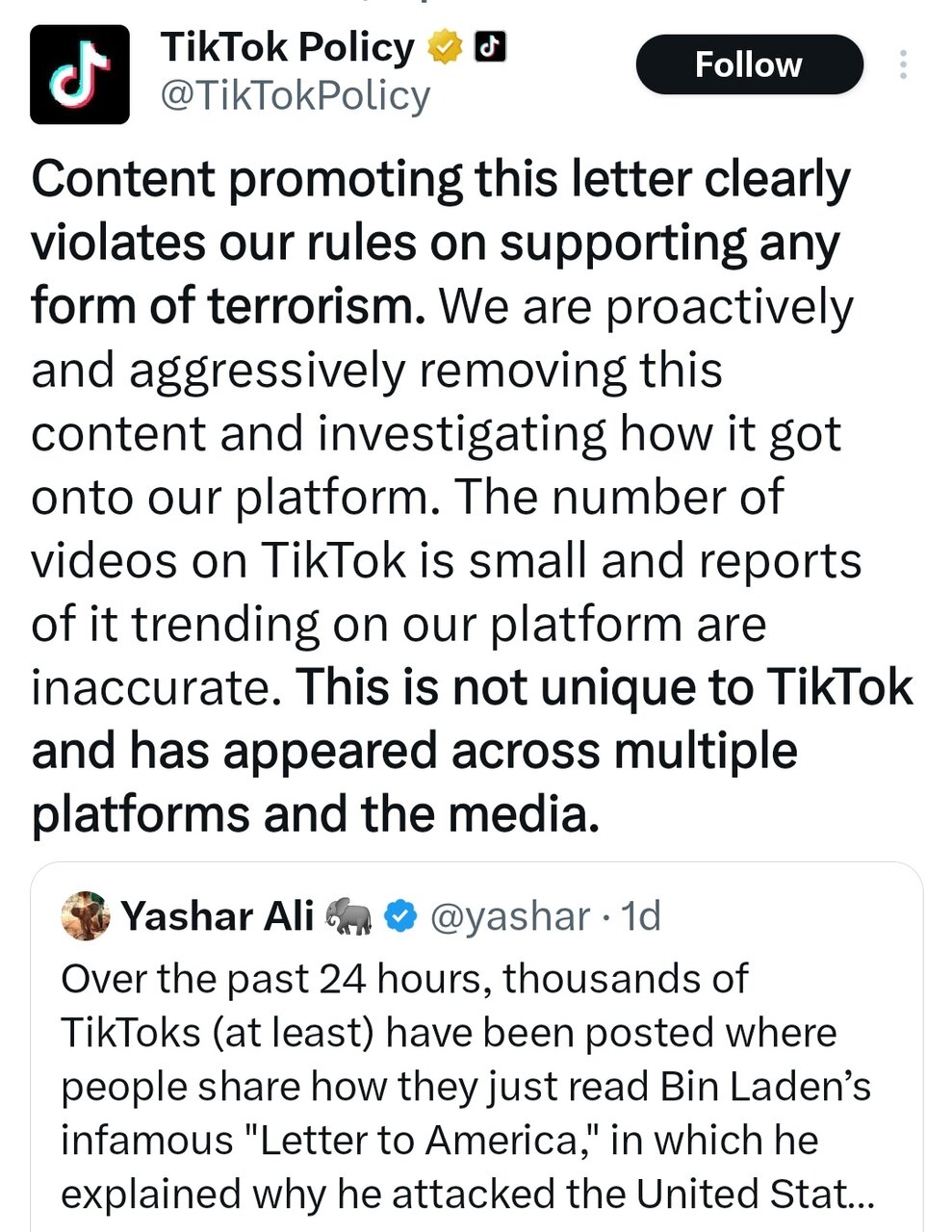This screenshot has height=1232, width=952.
Task: Open the three-dot more options menu
Action: (903, 64)
